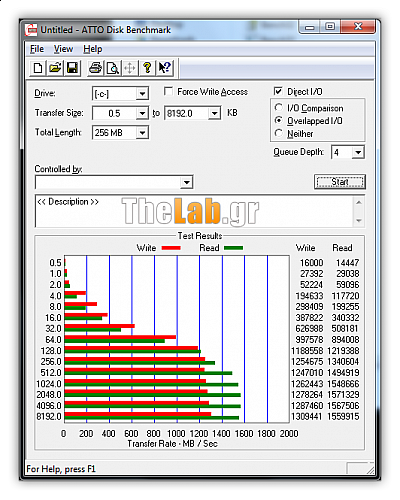
Task: Click the window resize grip in status bar
Action: [370, 469]
